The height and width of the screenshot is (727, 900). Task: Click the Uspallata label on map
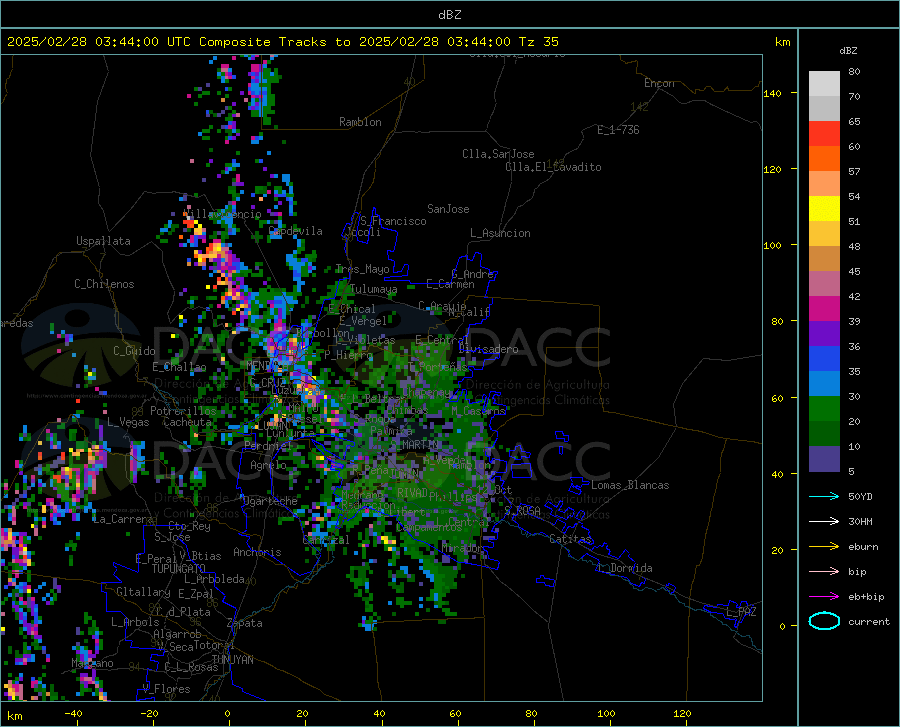pyautogui.click(x=103, y=241)
